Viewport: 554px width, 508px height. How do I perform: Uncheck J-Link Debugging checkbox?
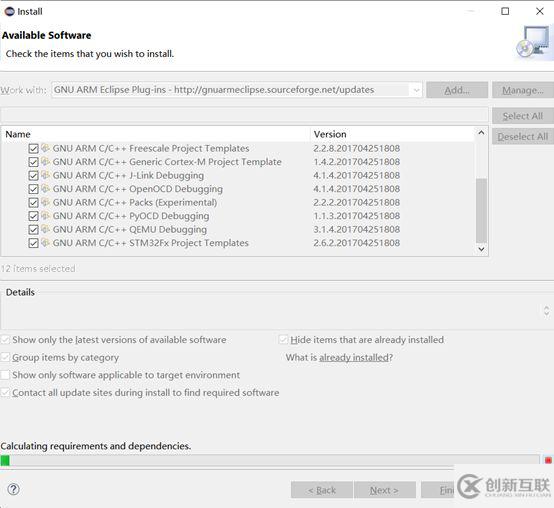pos(33,176)
